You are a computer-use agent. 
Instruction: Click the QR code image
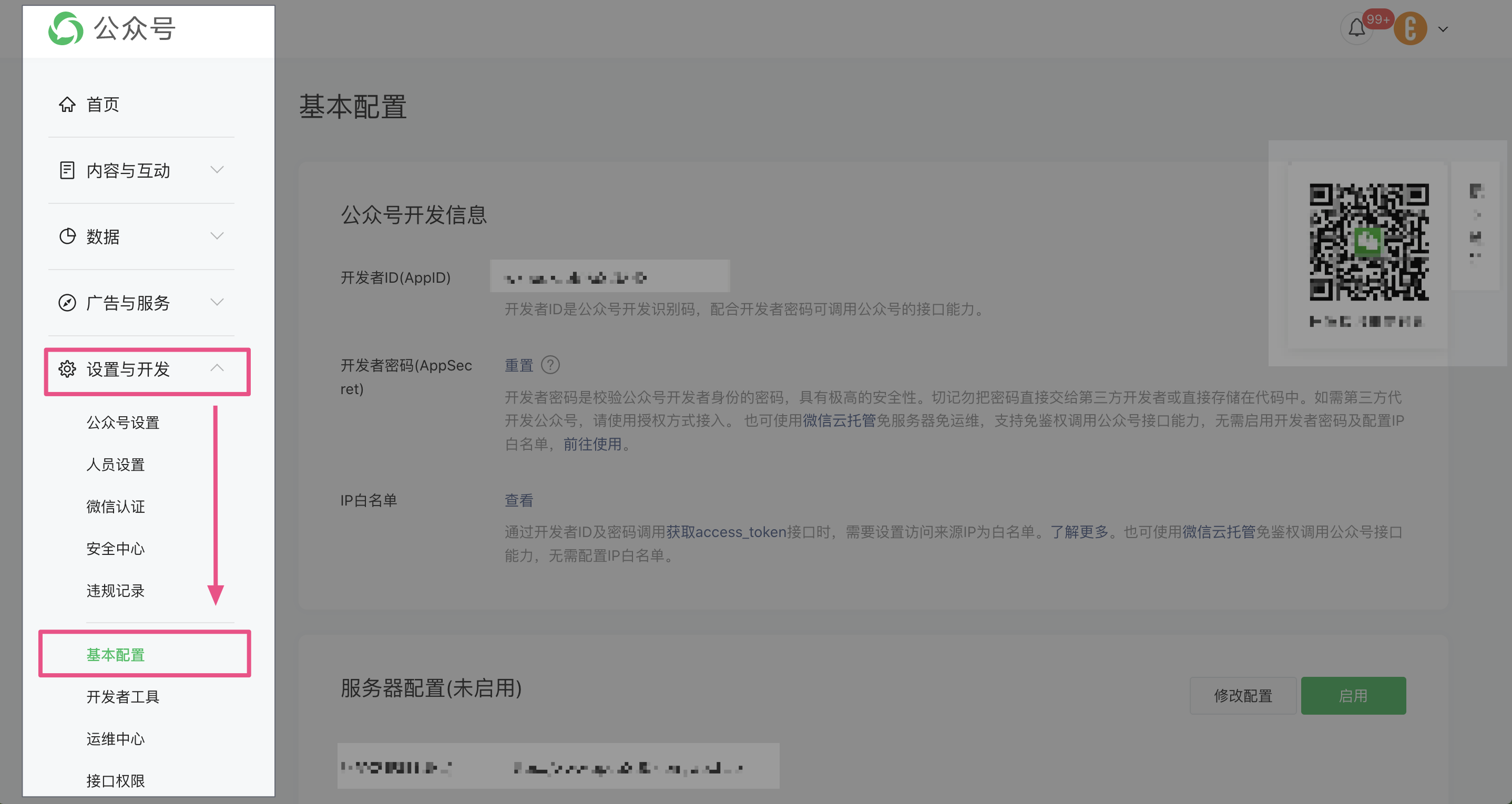pyautogui.click(x=1369, y=242)
